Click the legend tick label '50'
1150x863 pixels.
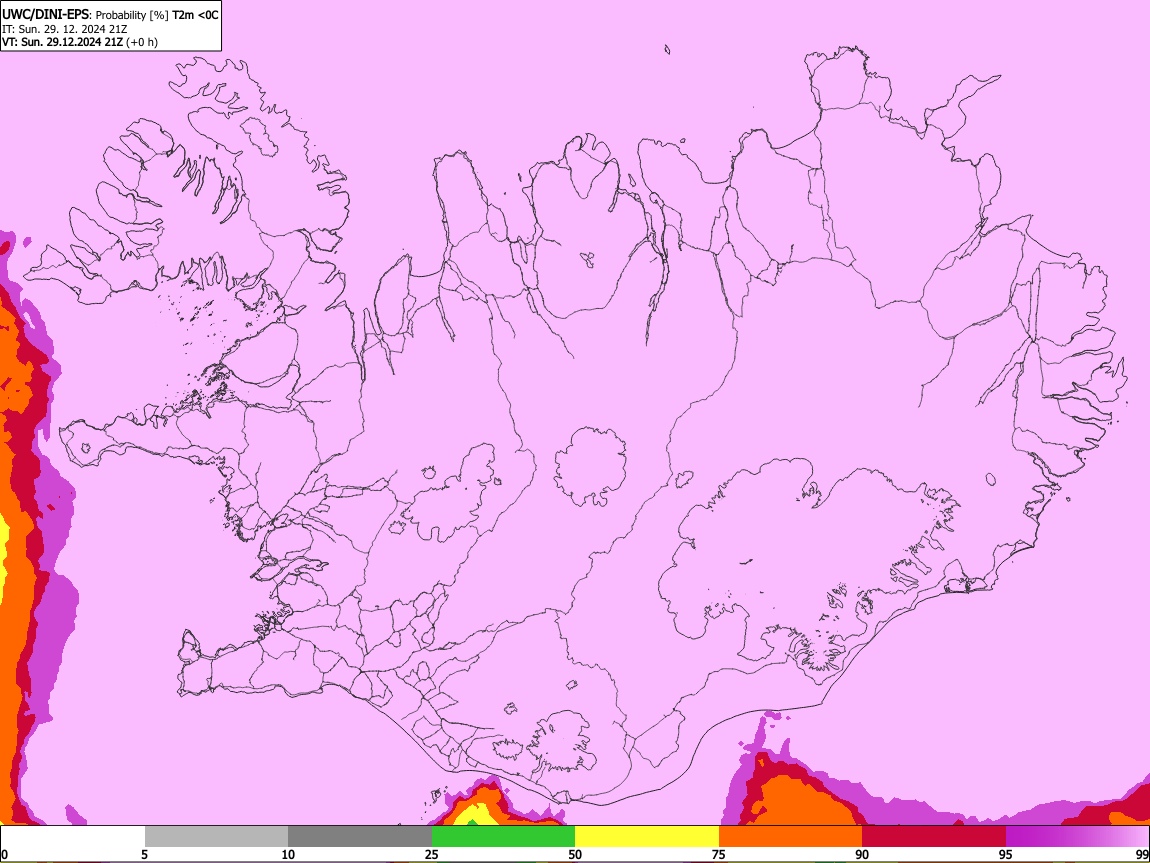(x=575, y=854)
